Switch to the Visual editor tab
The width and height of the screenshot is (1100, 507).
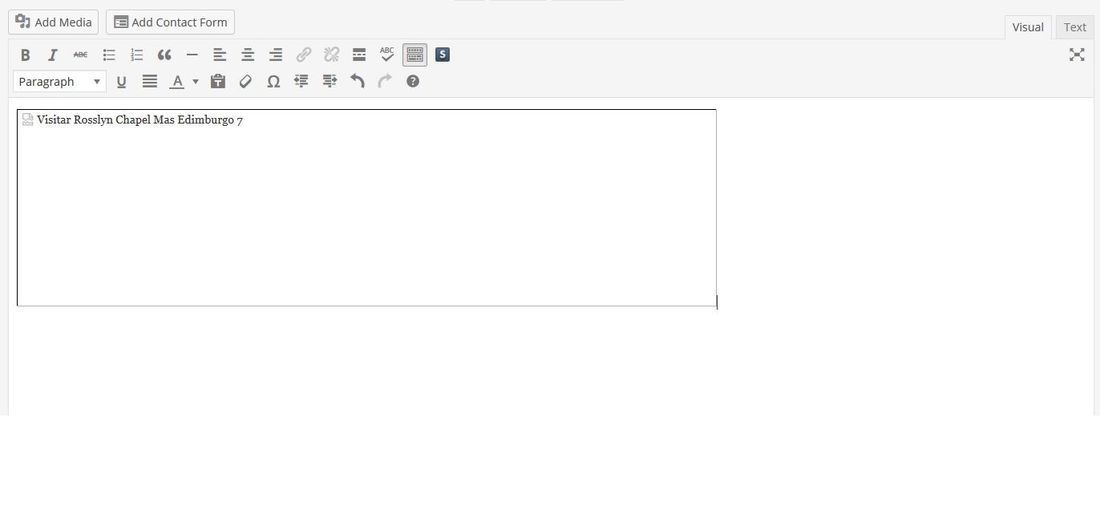click(x=1028, y=27)
